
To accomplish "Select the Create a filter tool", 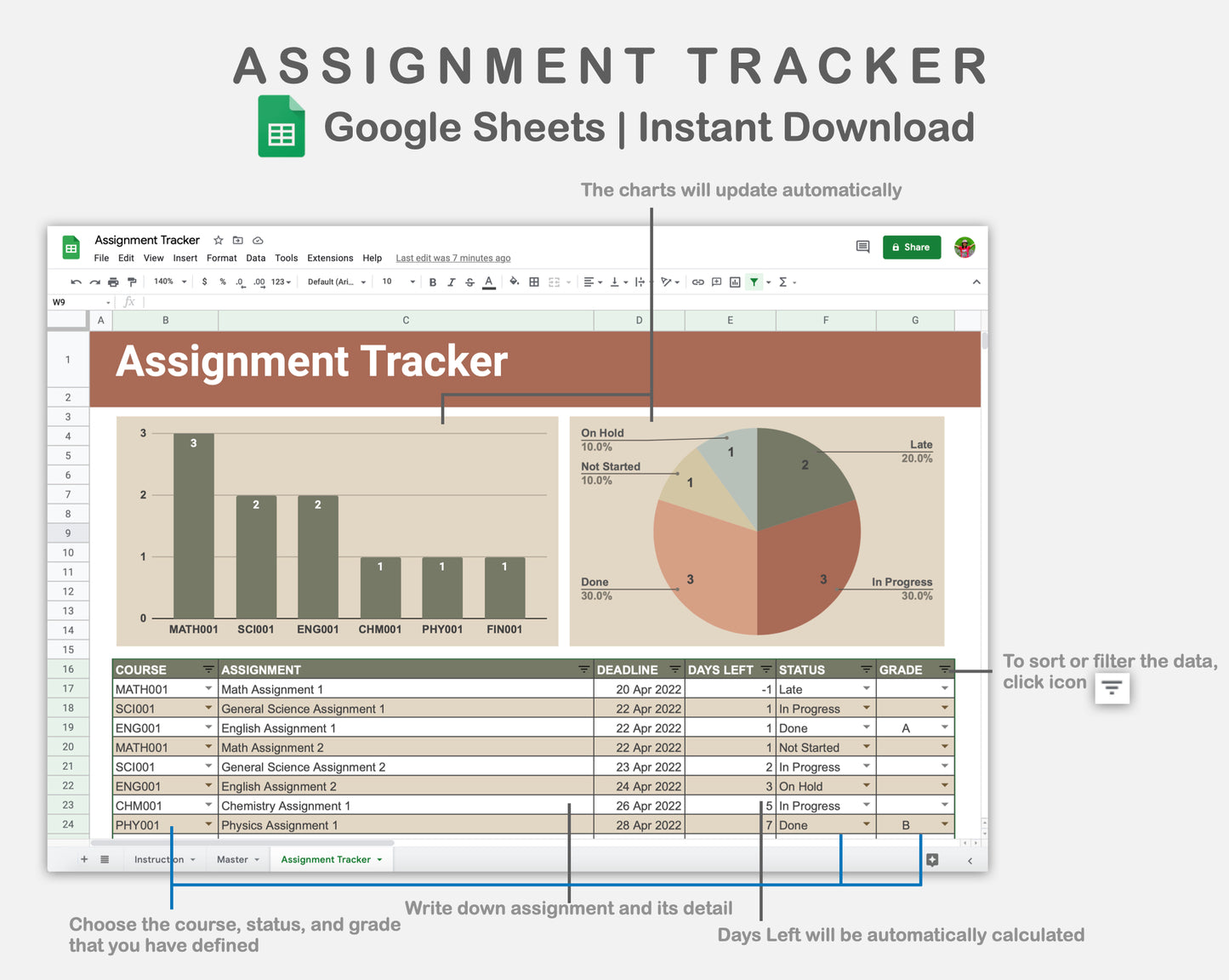I will pos(754,282).
